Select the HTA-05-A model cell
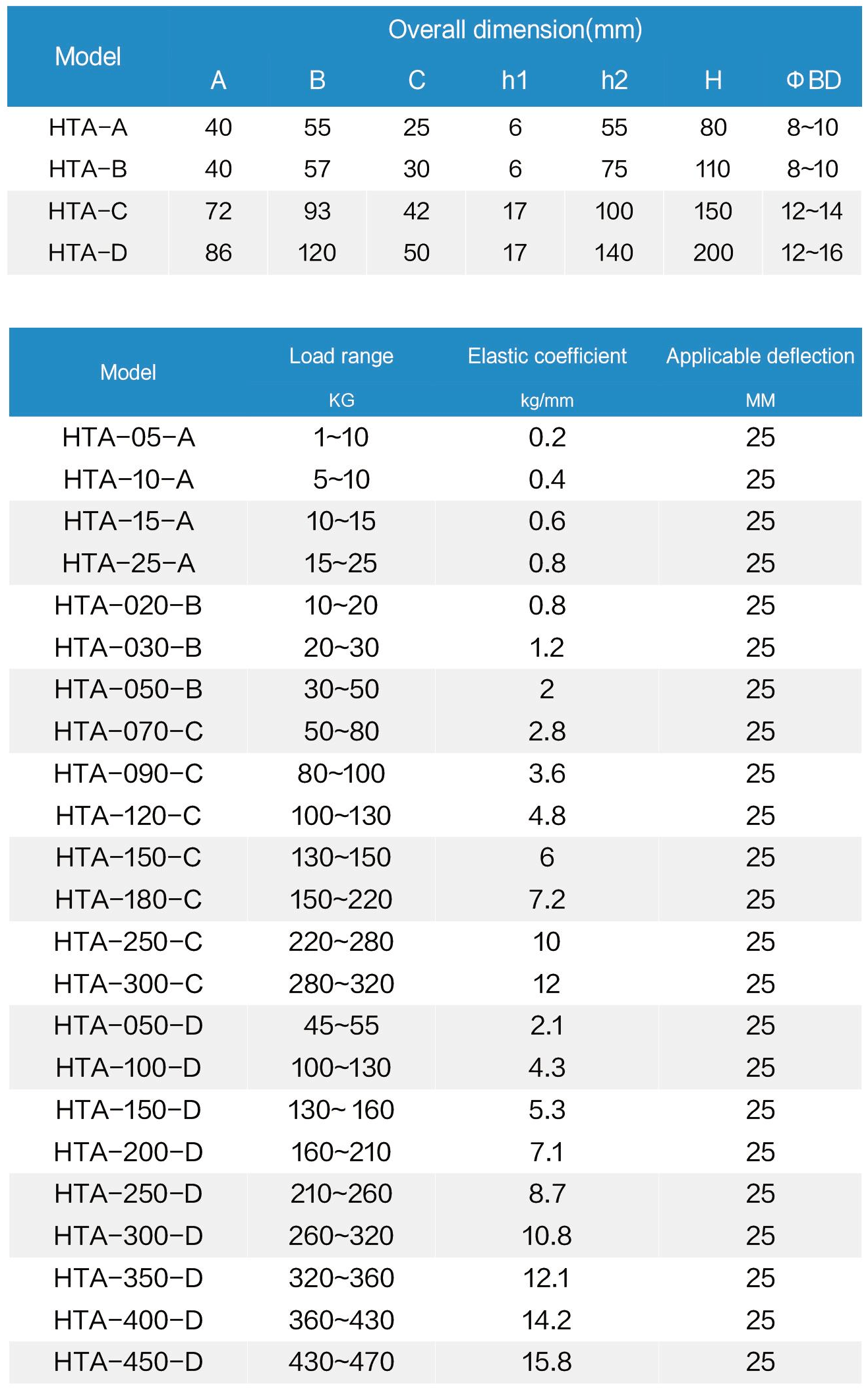Screen dimensions: 868x1398 pyautogui.click(x=129, y=437)
